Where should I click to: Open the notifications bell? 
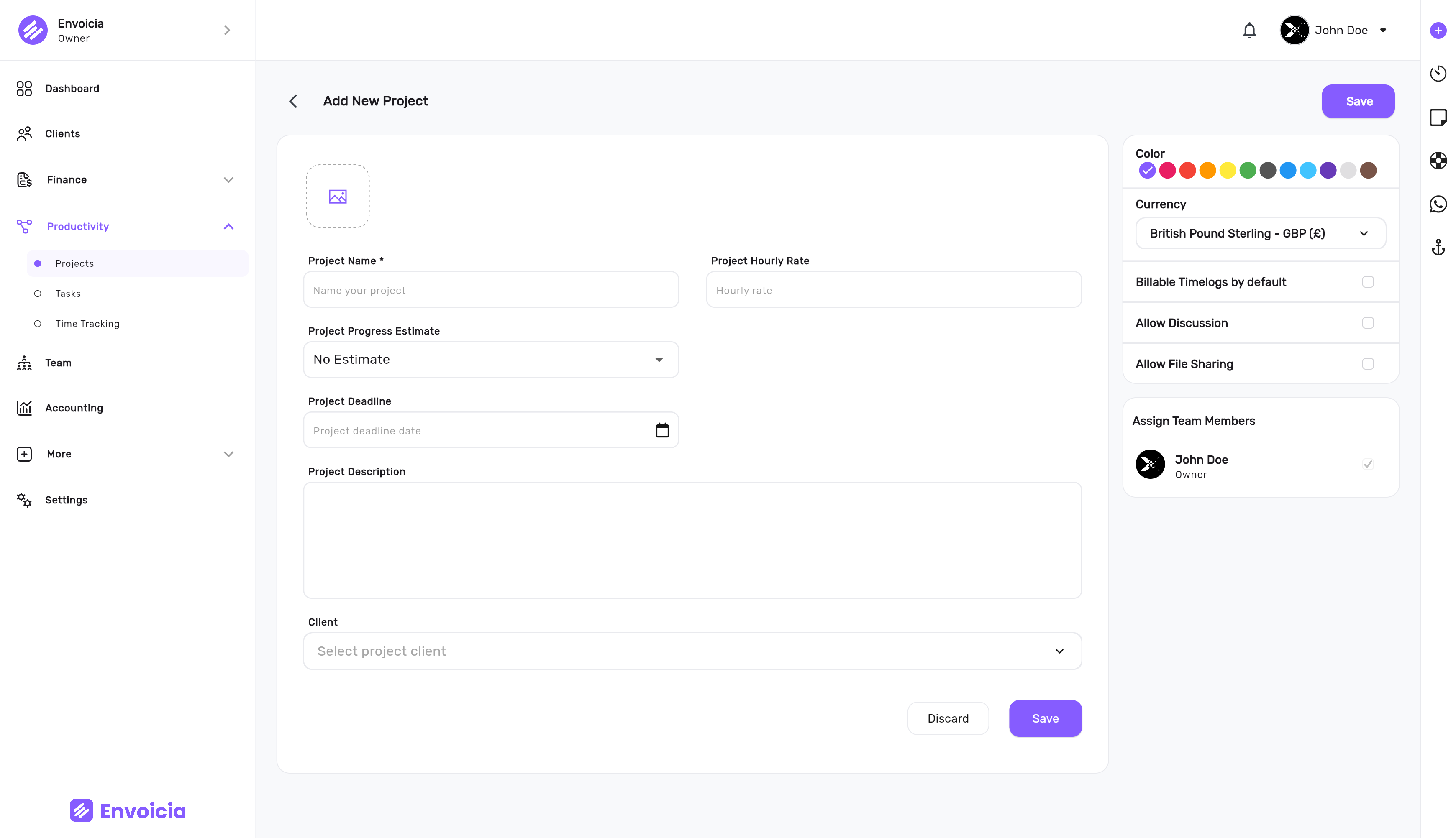click(x=1249, y=30)
